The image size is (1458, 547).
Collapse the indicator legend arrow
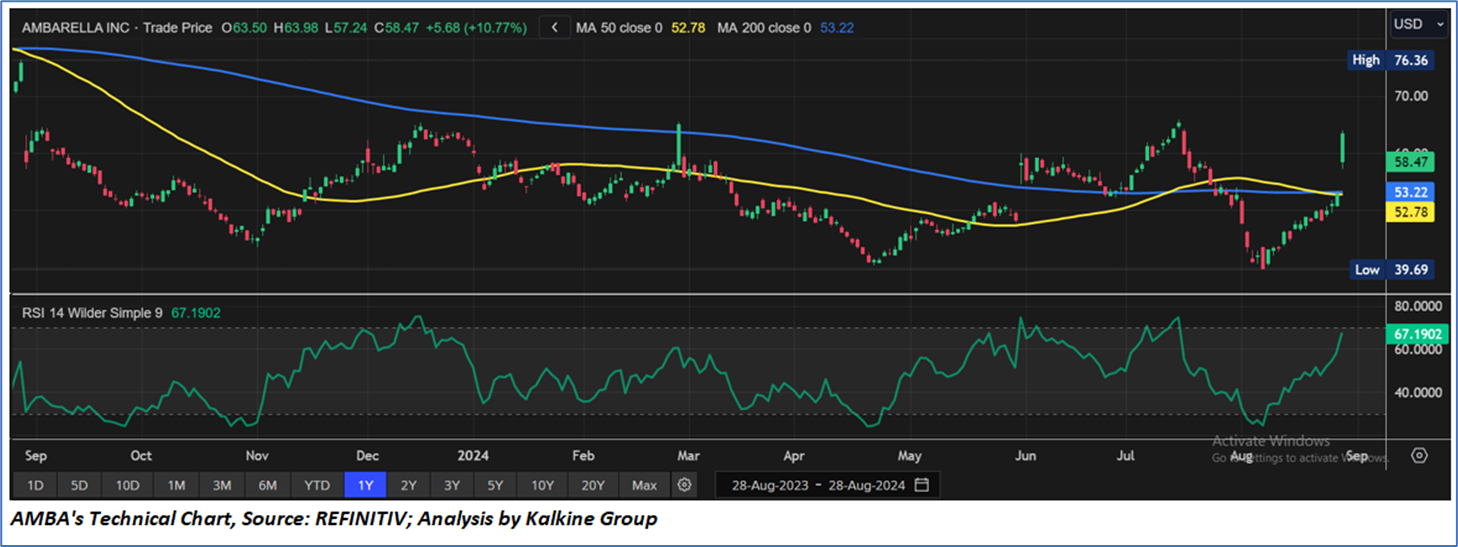click(554, 28)
